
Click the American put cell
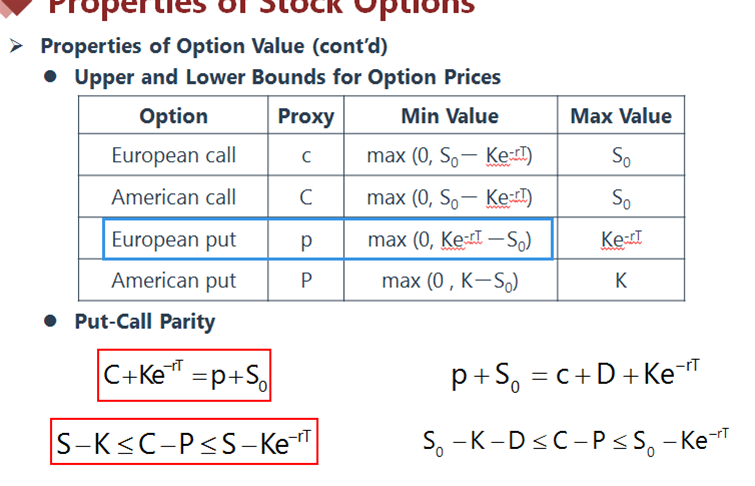[x=173, y=280]
